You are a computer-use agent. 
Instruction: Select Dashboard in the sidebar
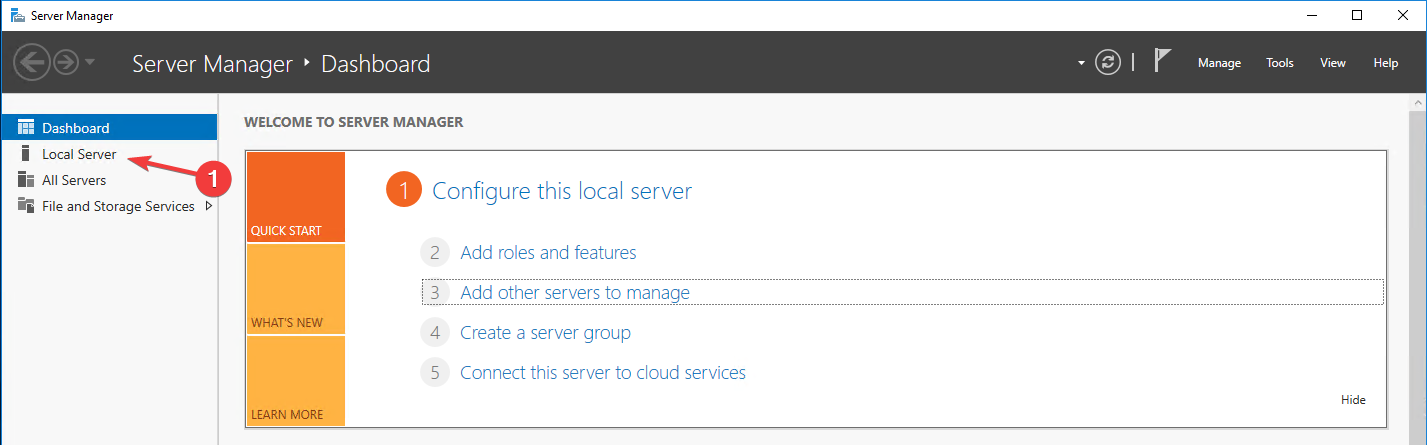[110, 128]
